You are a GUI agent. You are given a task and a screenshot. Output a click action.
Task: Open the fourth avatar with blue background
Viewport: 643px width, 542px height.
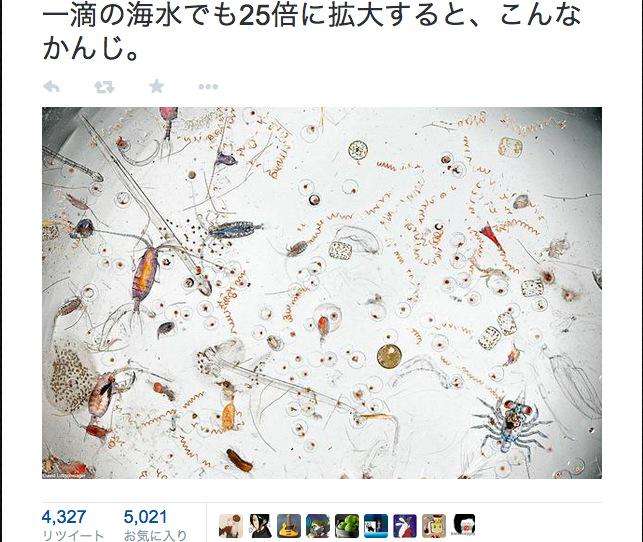pyautogui.click(x=318, y=526)
